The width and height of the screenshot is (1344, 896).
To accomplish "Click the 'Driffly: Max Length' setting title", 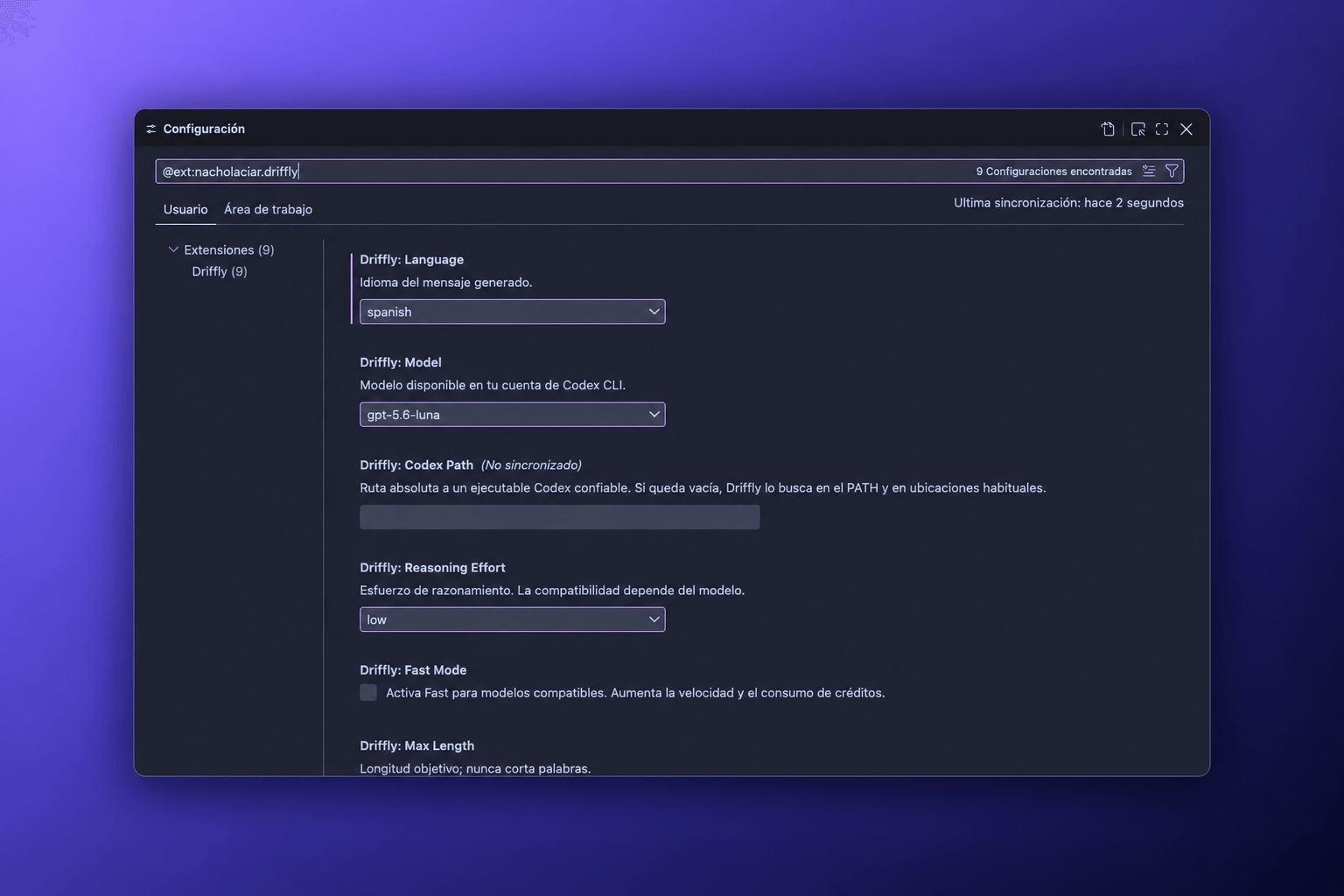I will pyautogui.click(x=417, y=745).
